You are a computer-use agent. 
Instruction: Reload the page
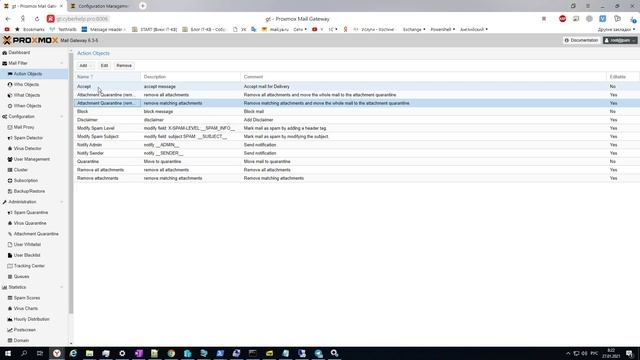(37, 19)
